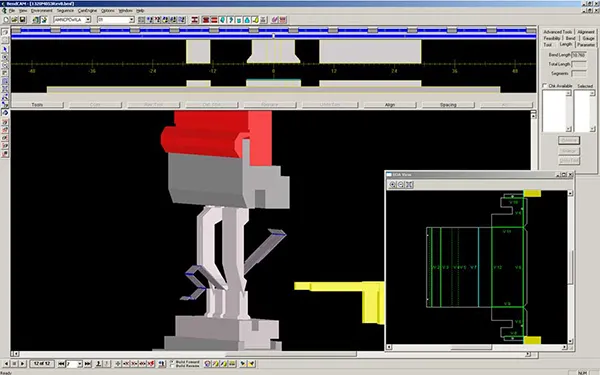600x375 pixels.
Task: Open the Help menu
Action: click(140, 11)
